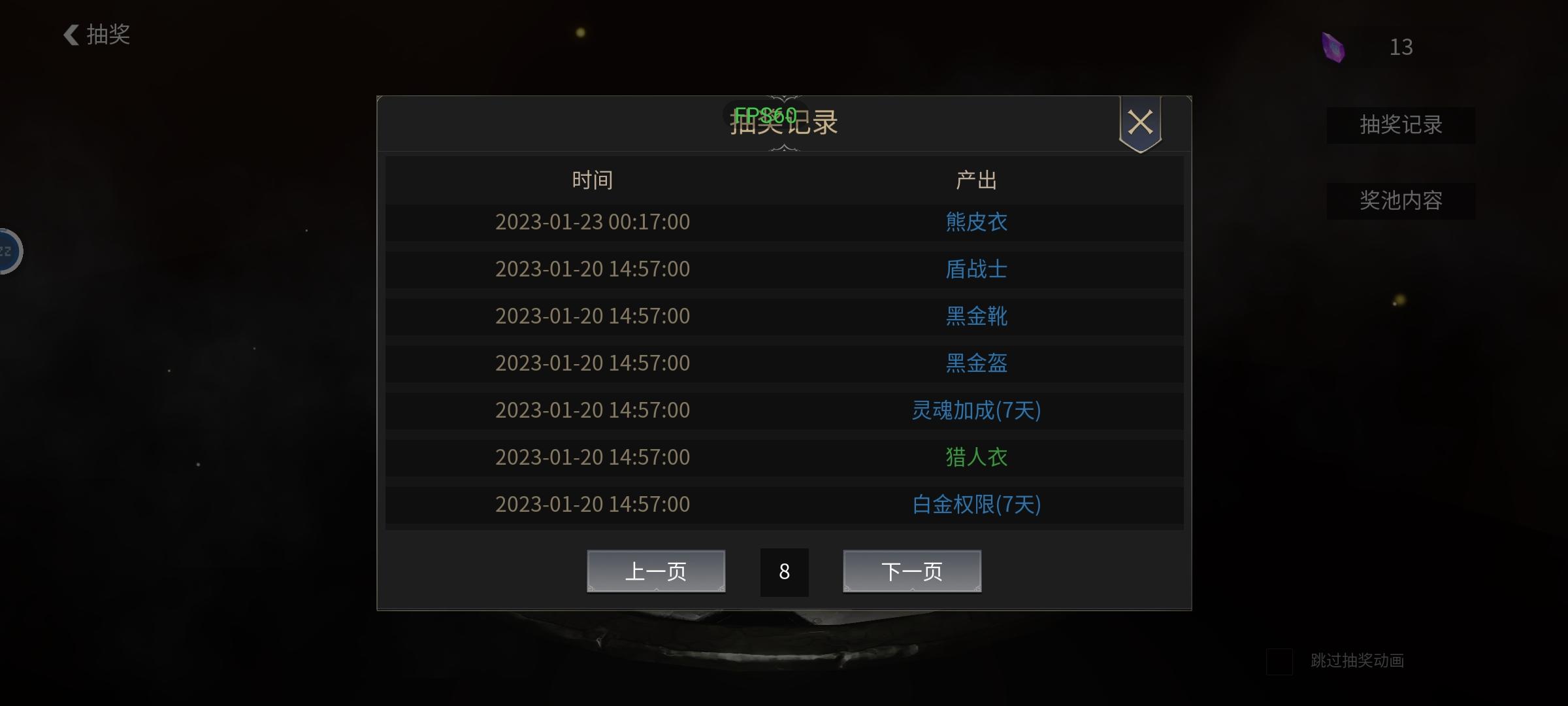
Task: Select the 盾战士 reward entry
Action: [977, 269]
